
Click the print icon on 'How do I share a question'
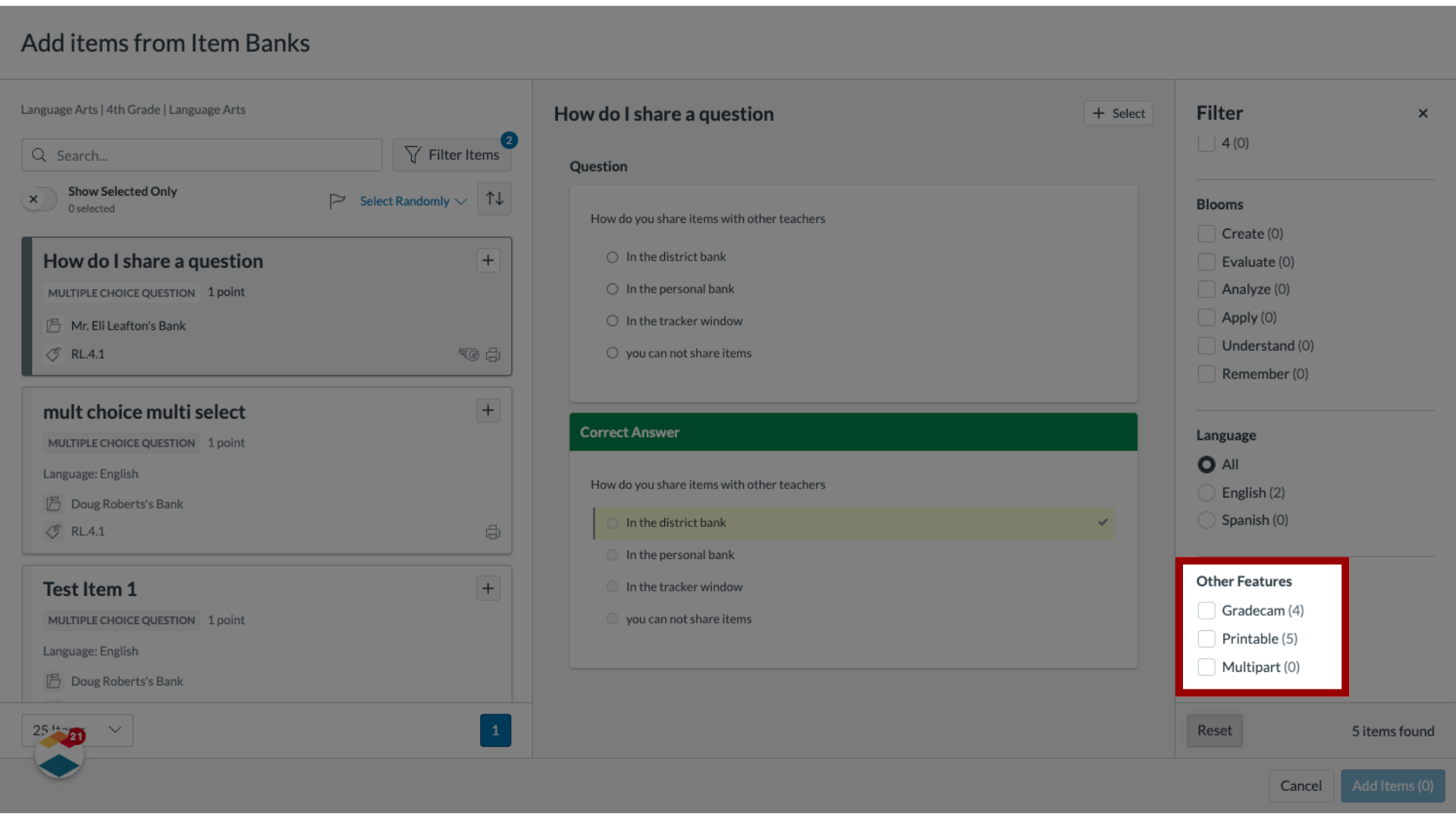pos(492,354)
